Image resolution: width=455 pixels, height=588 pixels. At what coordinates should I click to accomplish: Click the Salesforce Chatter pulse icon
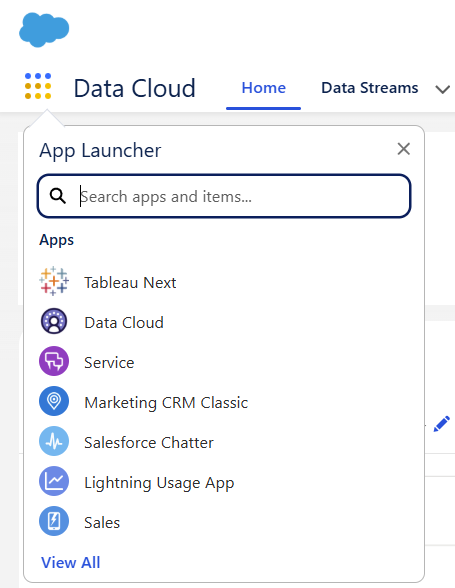point(54,441)
